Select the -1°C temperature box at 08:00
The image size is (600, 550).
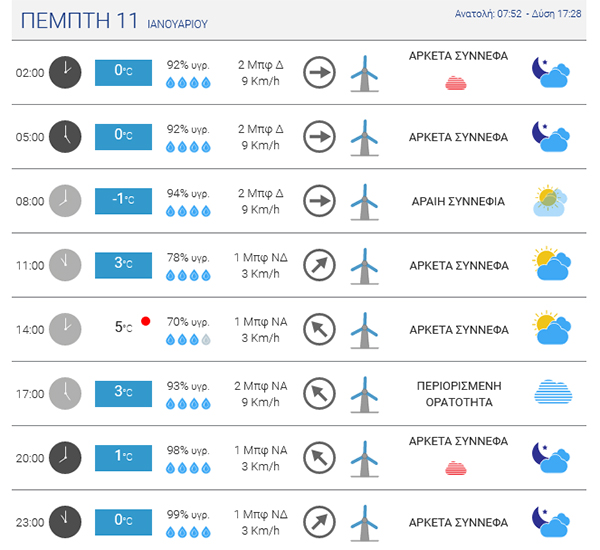click(123, 201)
